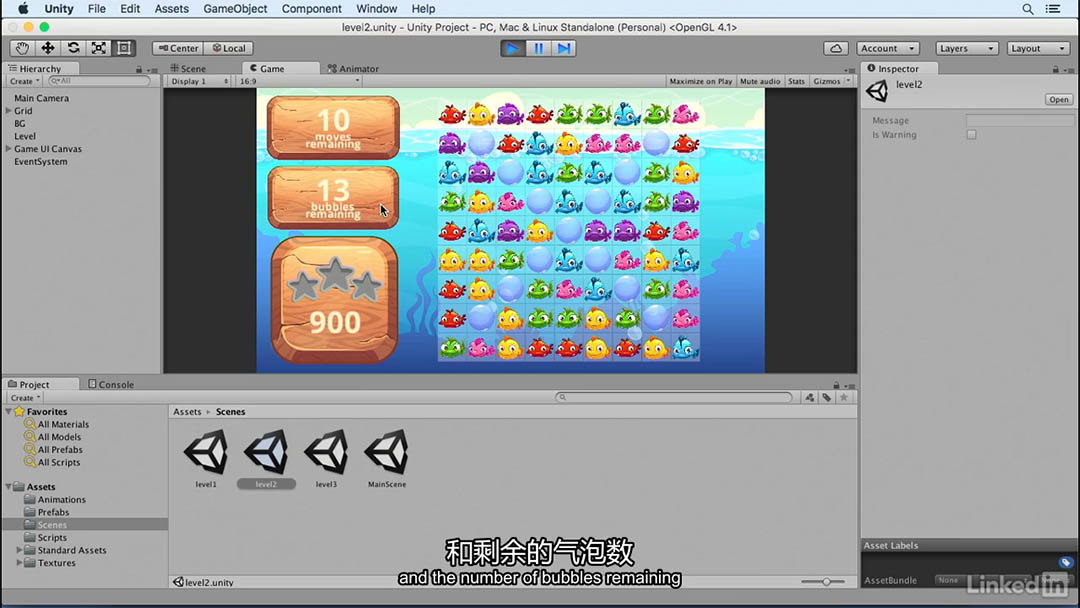Open the 16:9 aspect ratio dropdown
The height and width of the screenshot is (608, 1080).
pos(299,81)
